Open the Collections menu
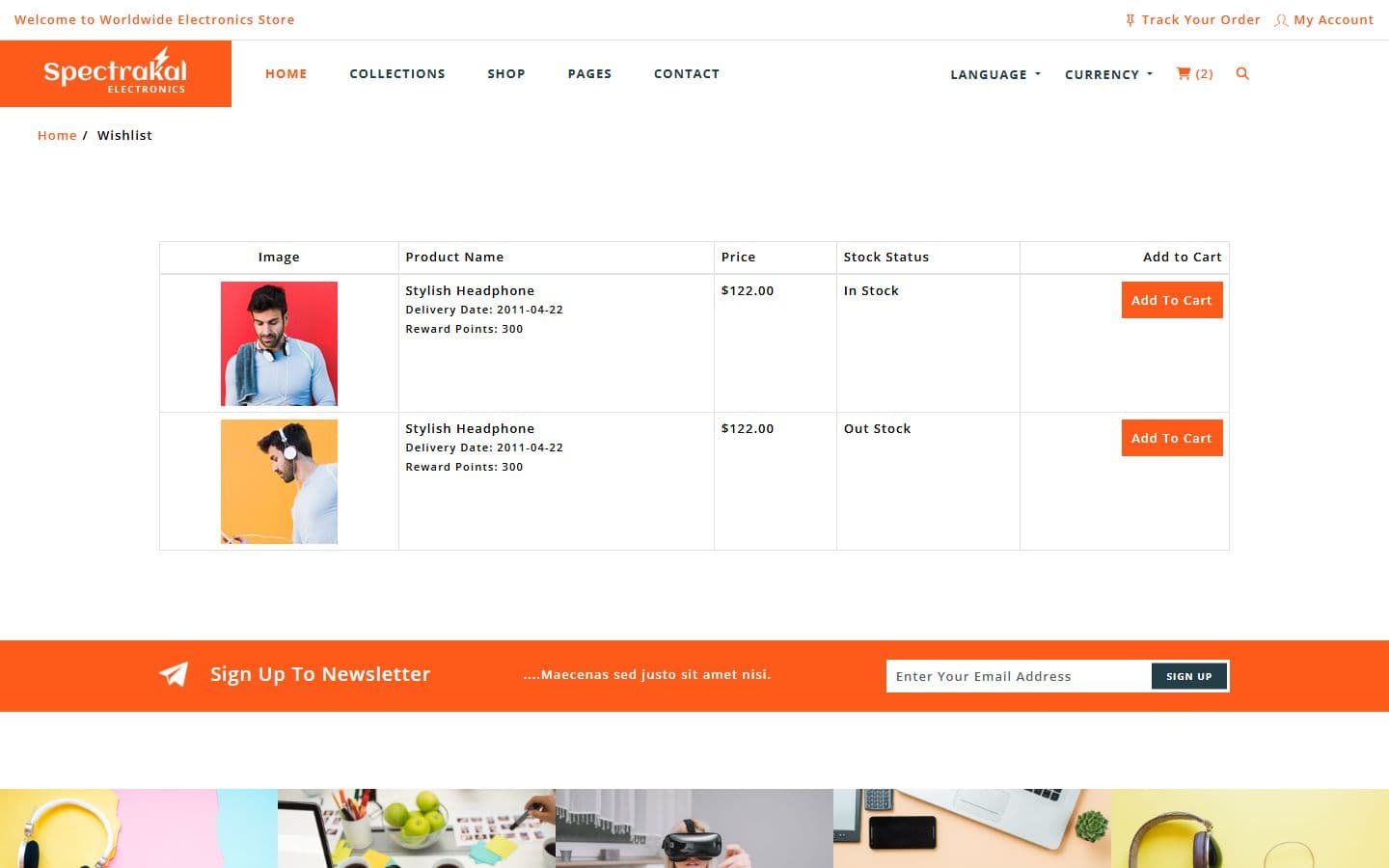This screenshot has height=868, width=1389. coord(397,73)
